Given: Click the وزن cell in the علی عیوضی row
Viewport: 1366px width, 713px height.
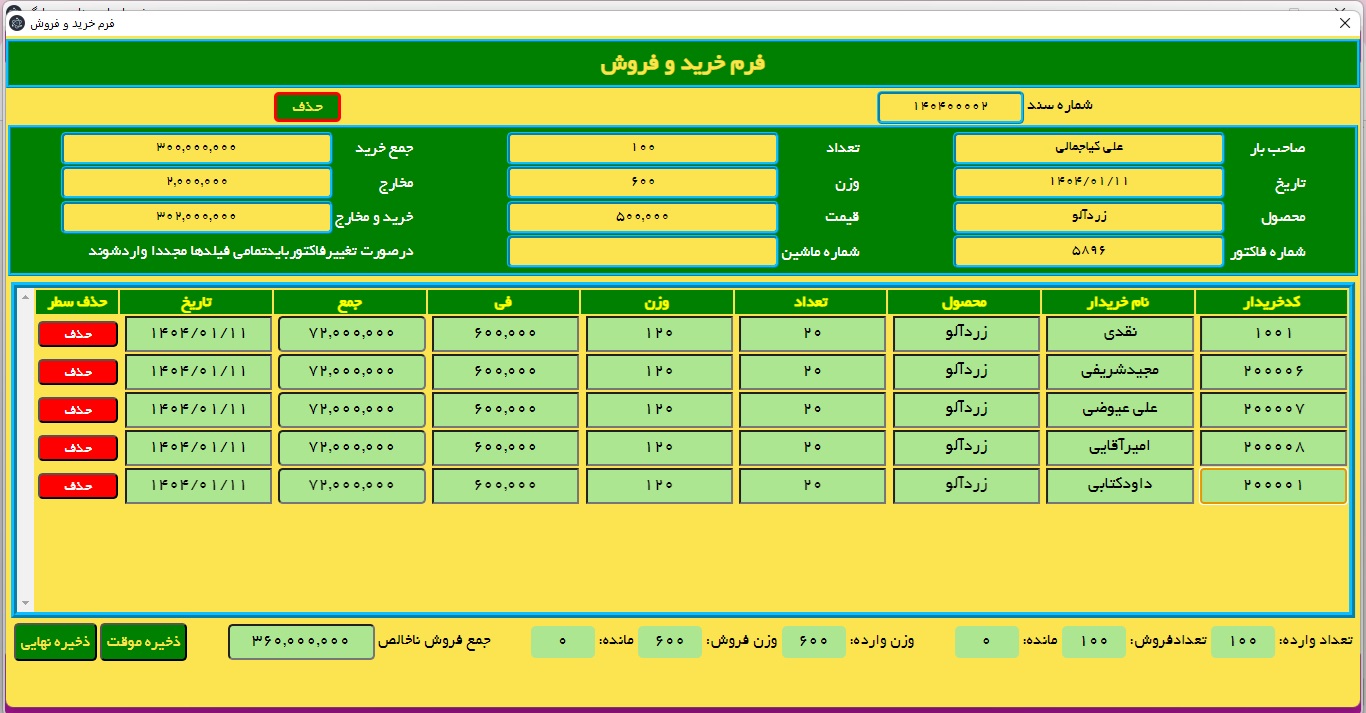Looking at the screenshot, I should tap(658, 410).
